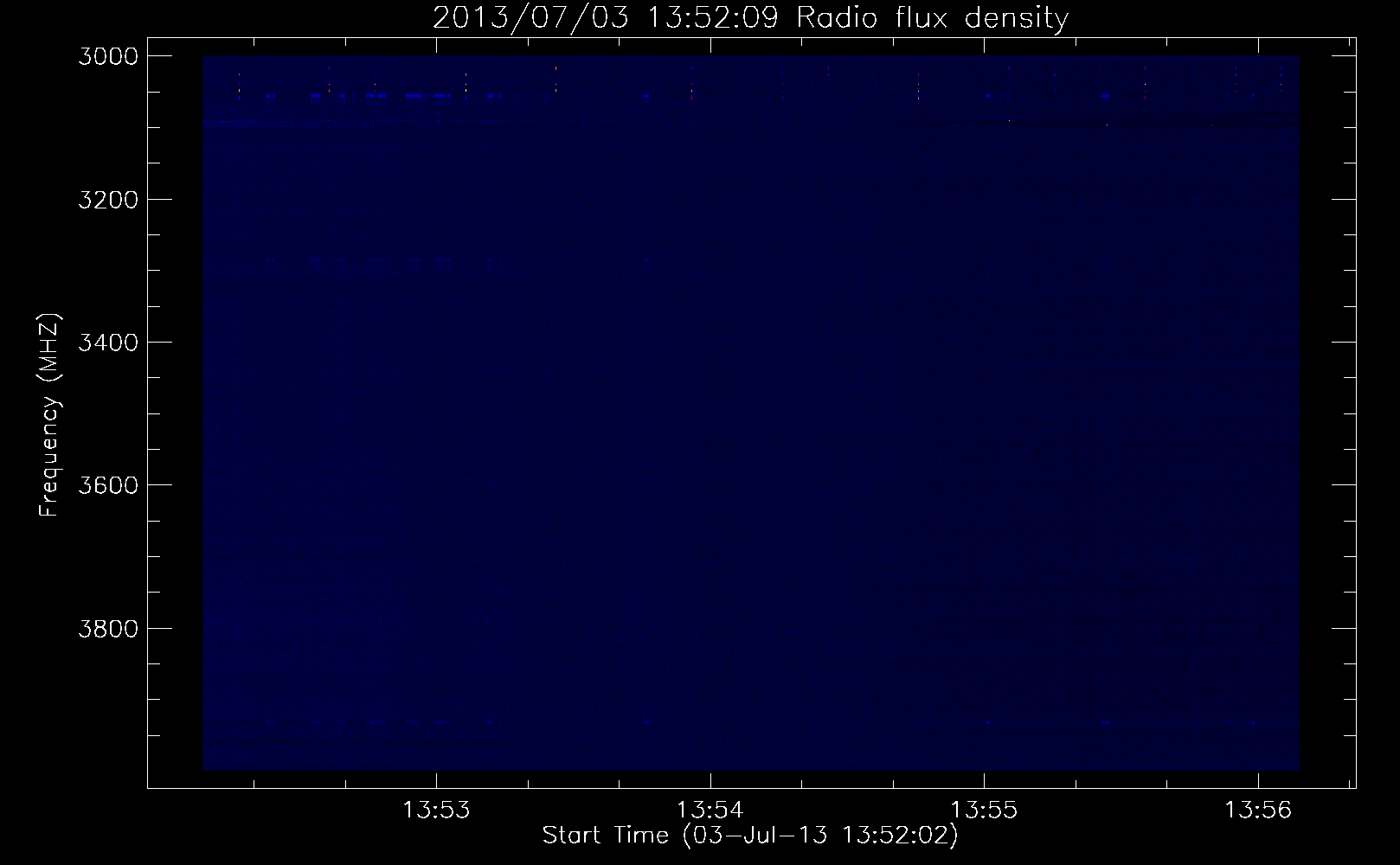Screen dimensions: 1400x865
Task: Click the 13:56 time tick label
Action: [x=1258, y=810]
